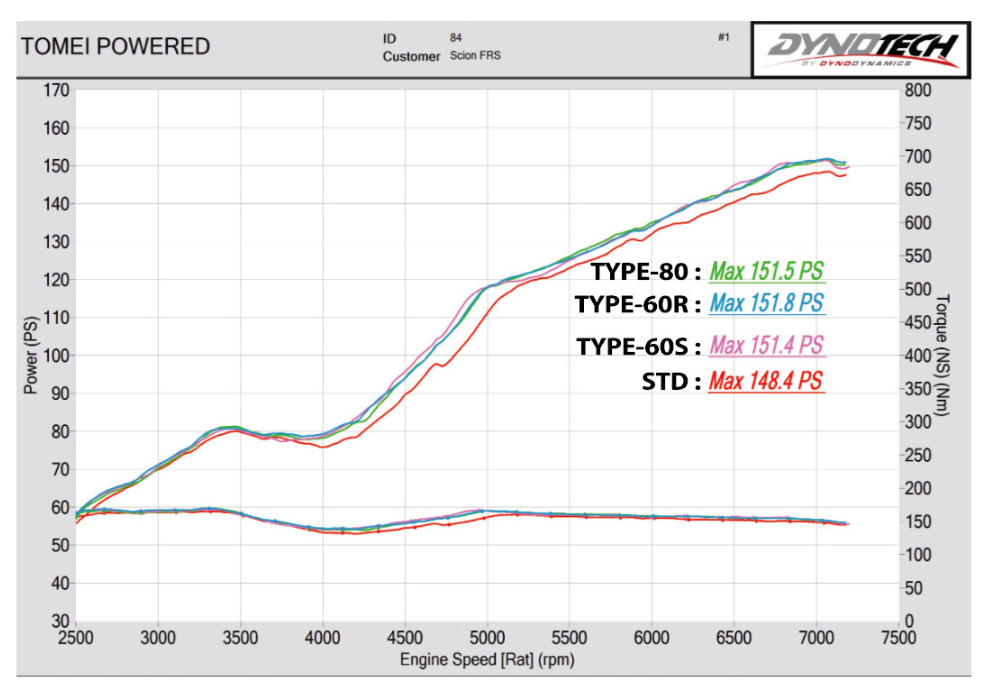Click the Power (PS) axis title
Screen dimensions: 985x700
[x=30, y=355]
